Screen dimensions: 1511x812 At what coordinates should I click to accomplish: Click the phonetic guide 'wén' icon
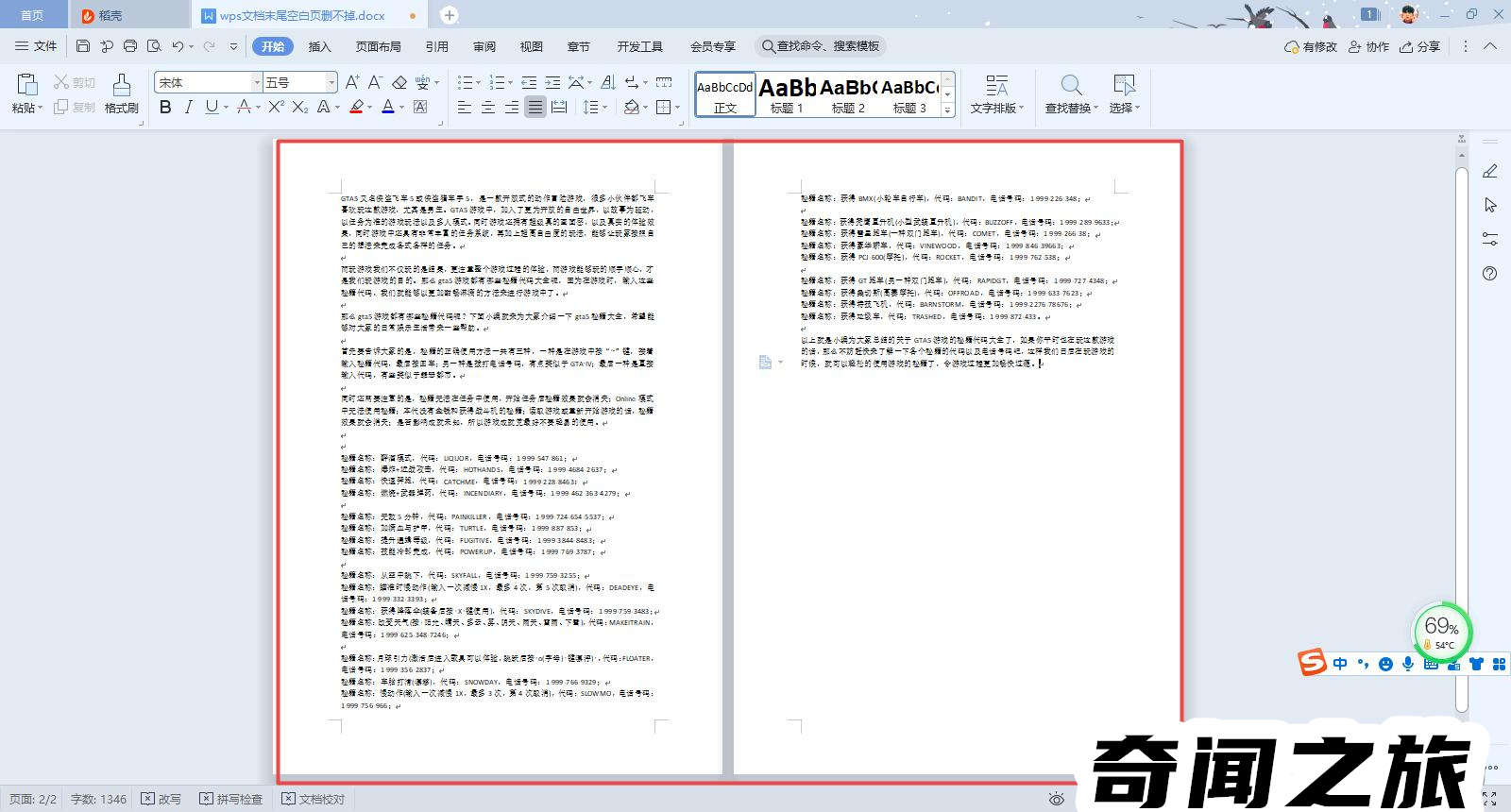click(422, 82)
